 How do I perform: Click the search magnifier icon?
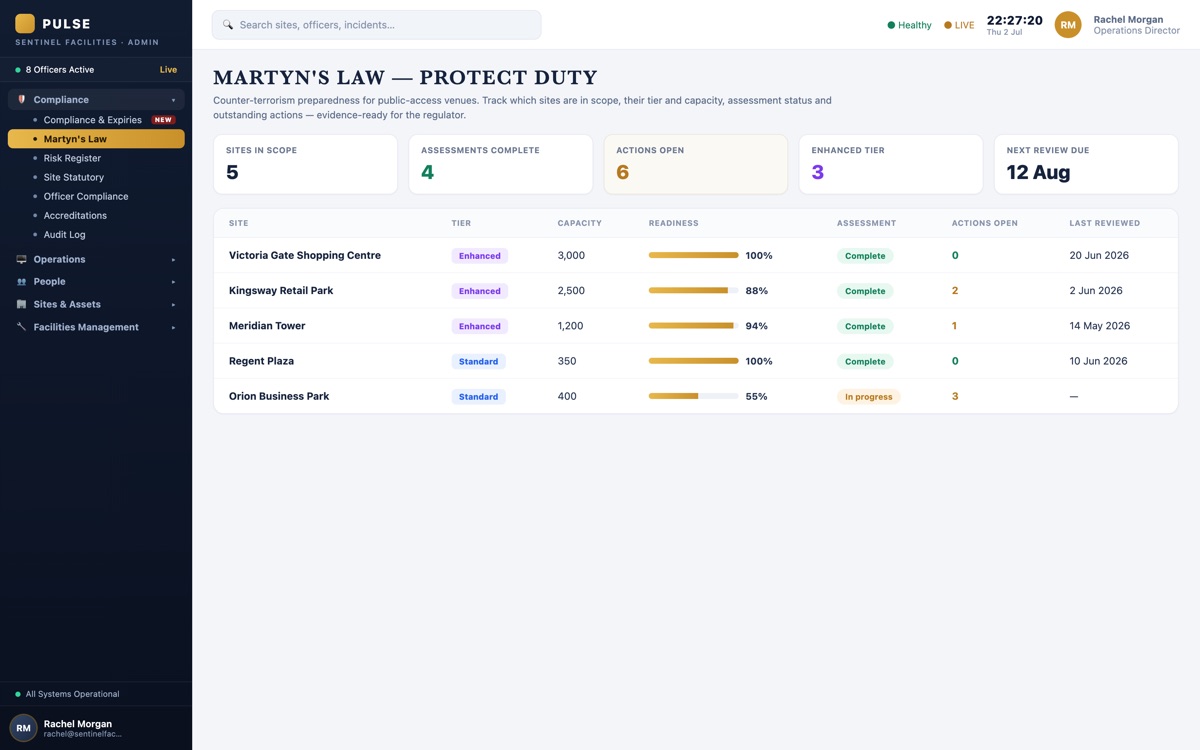(x=228, y=25)
